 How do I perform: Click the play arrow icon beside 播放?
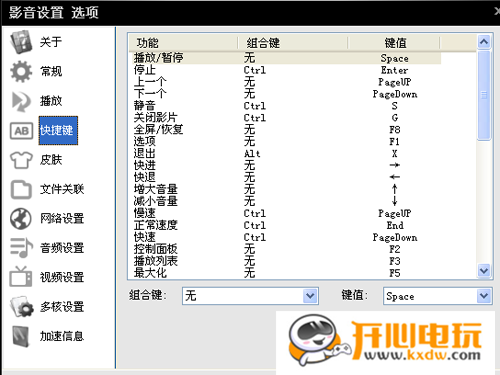21,101
